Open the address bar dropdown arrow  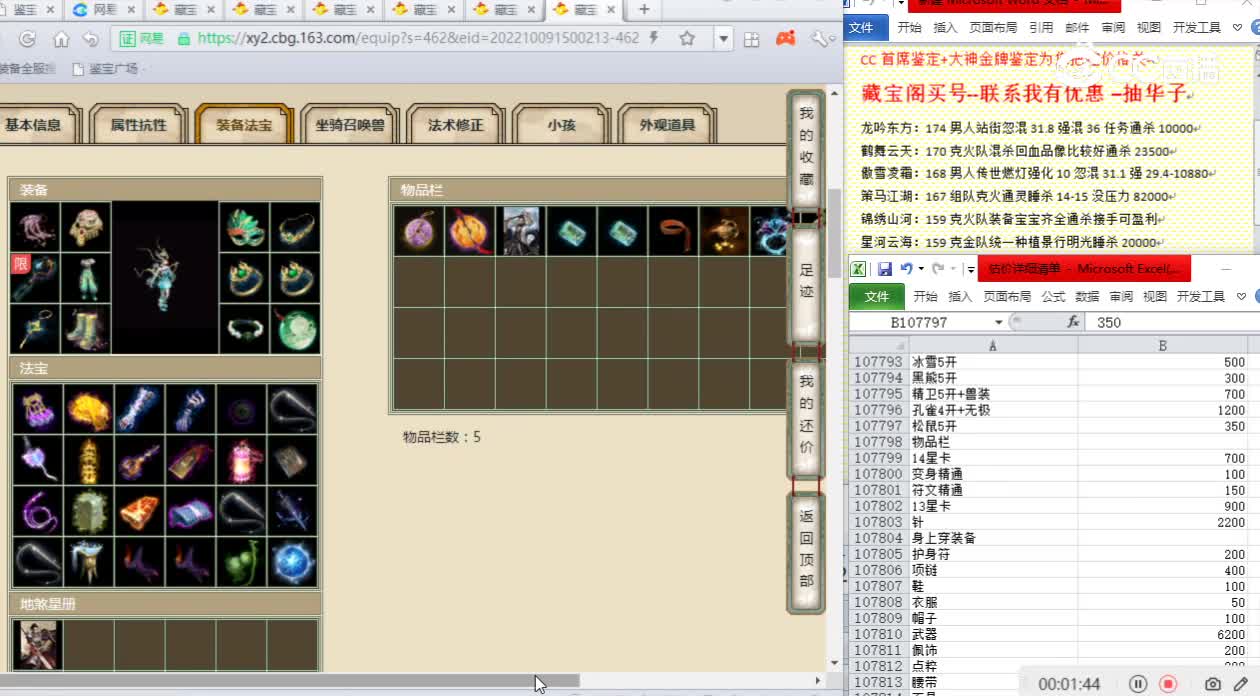[x=723, y=39]
